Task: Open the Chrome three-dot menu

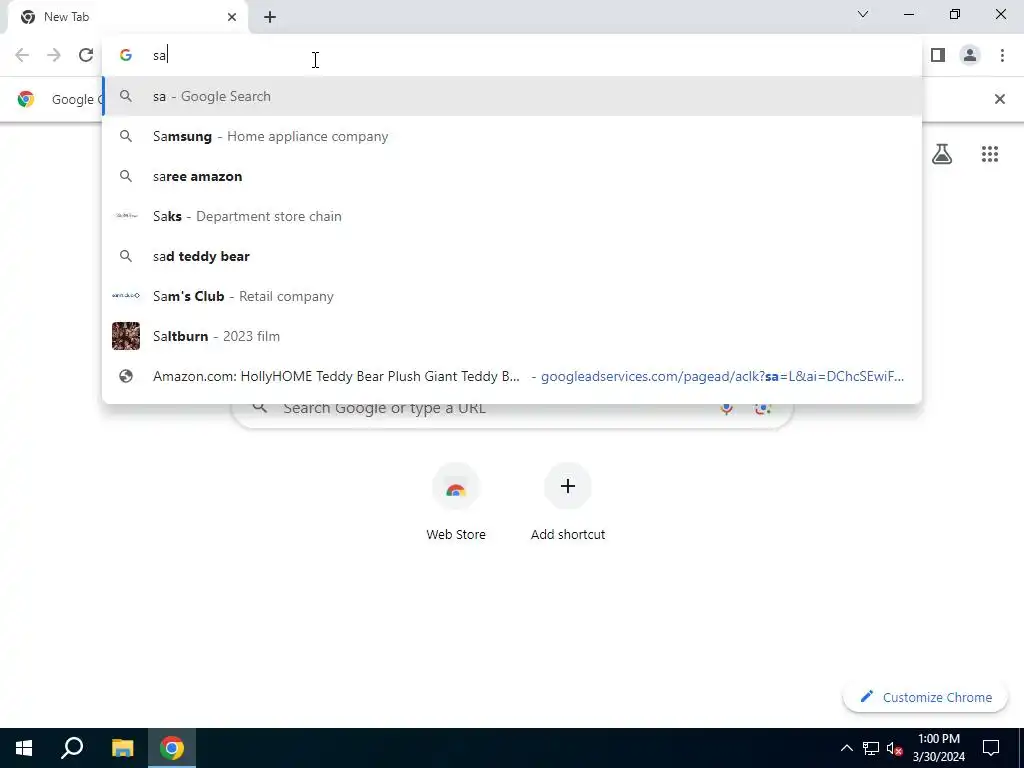Action: 1002,55
